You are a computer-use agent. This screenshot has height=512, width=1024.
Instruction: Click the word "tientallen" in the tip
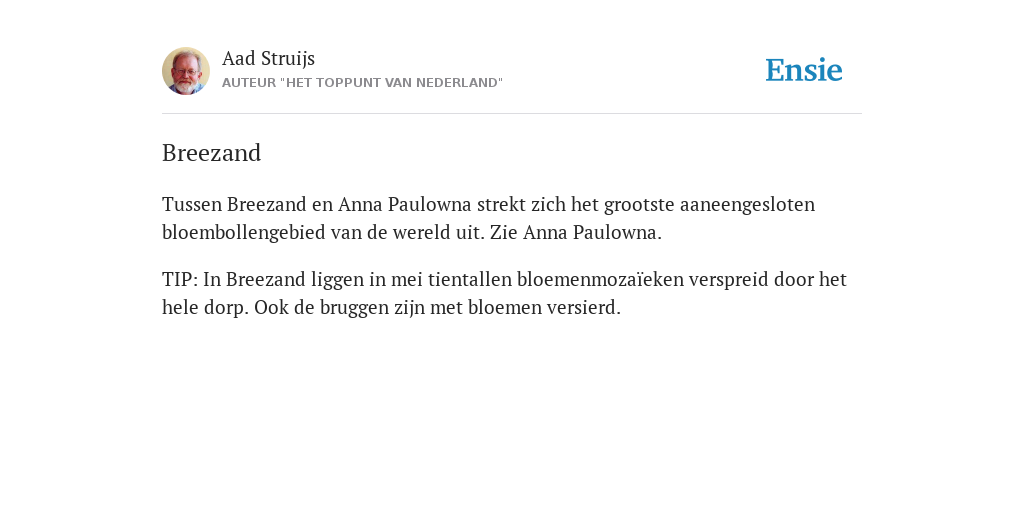(x=470, y=280)
